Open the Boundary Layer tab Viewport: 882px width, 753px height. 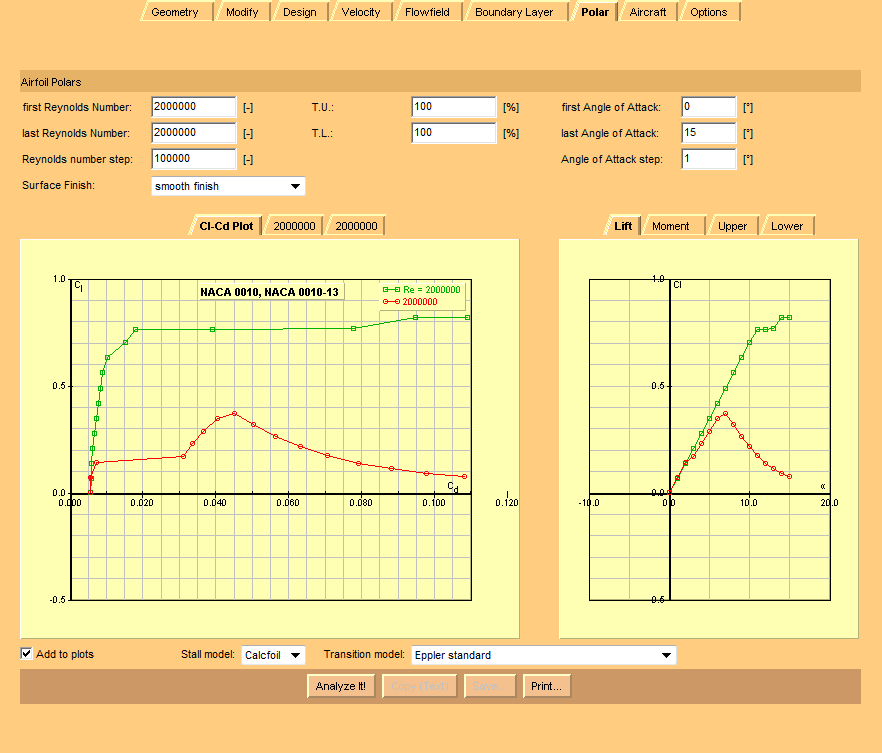[513, 12]
